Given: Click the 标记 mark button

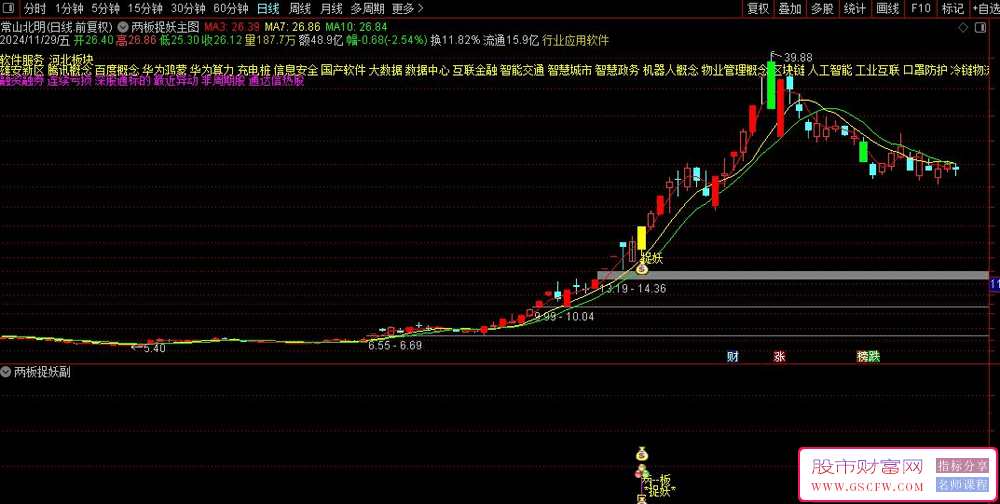Looking at the screenshot, I should 953,9.
